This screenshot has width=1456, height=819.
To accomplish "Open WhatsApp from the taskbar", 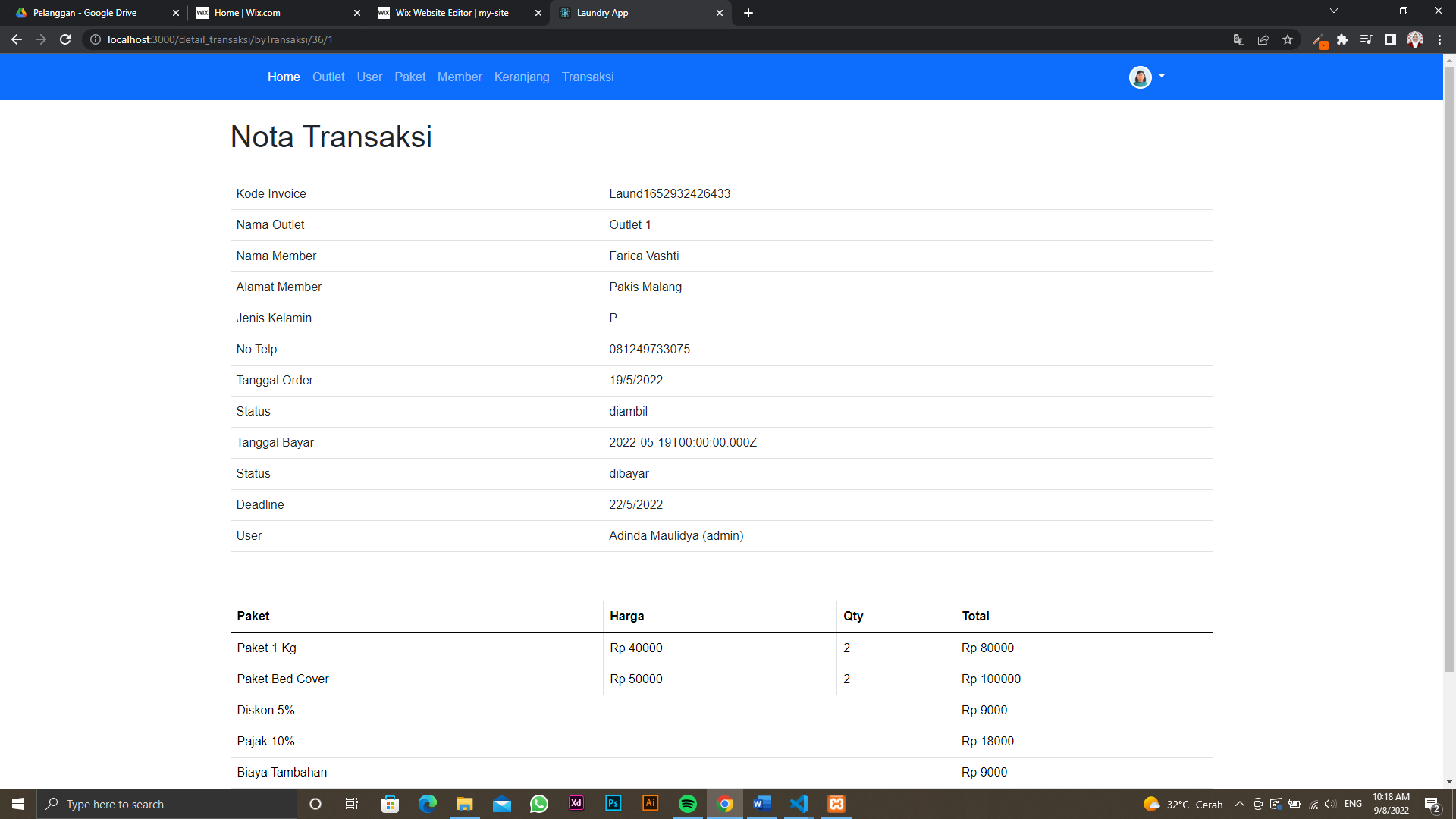I will (539, 804).
